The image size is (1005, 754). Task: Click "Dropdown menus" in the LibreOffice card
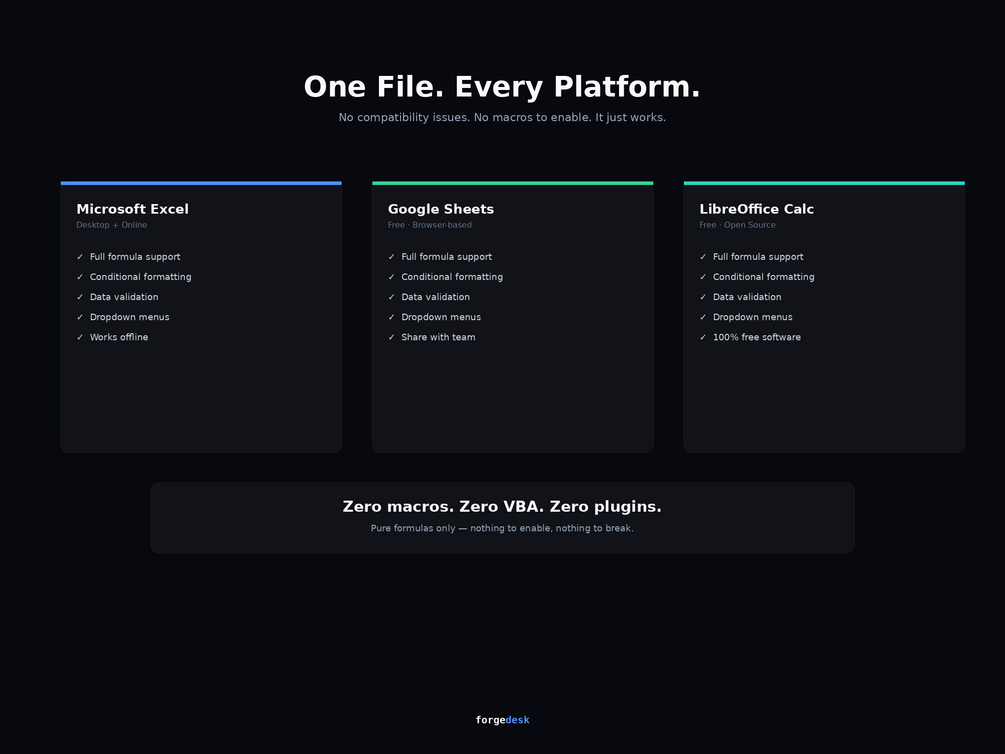click(x=752, y=317)
